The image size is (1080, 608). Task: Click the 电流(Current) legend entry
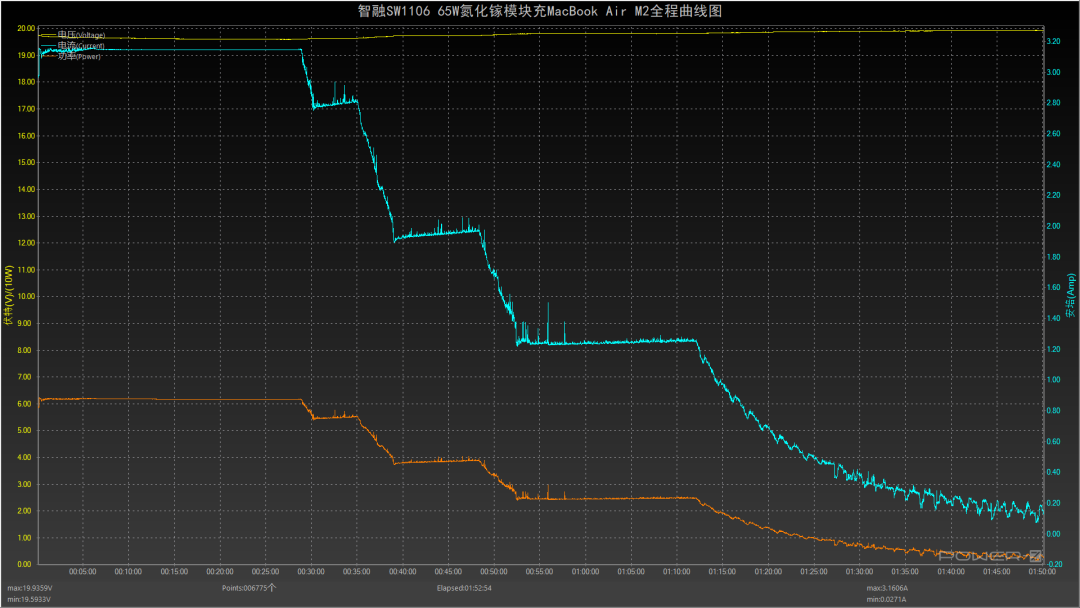(x=73, y=45)
